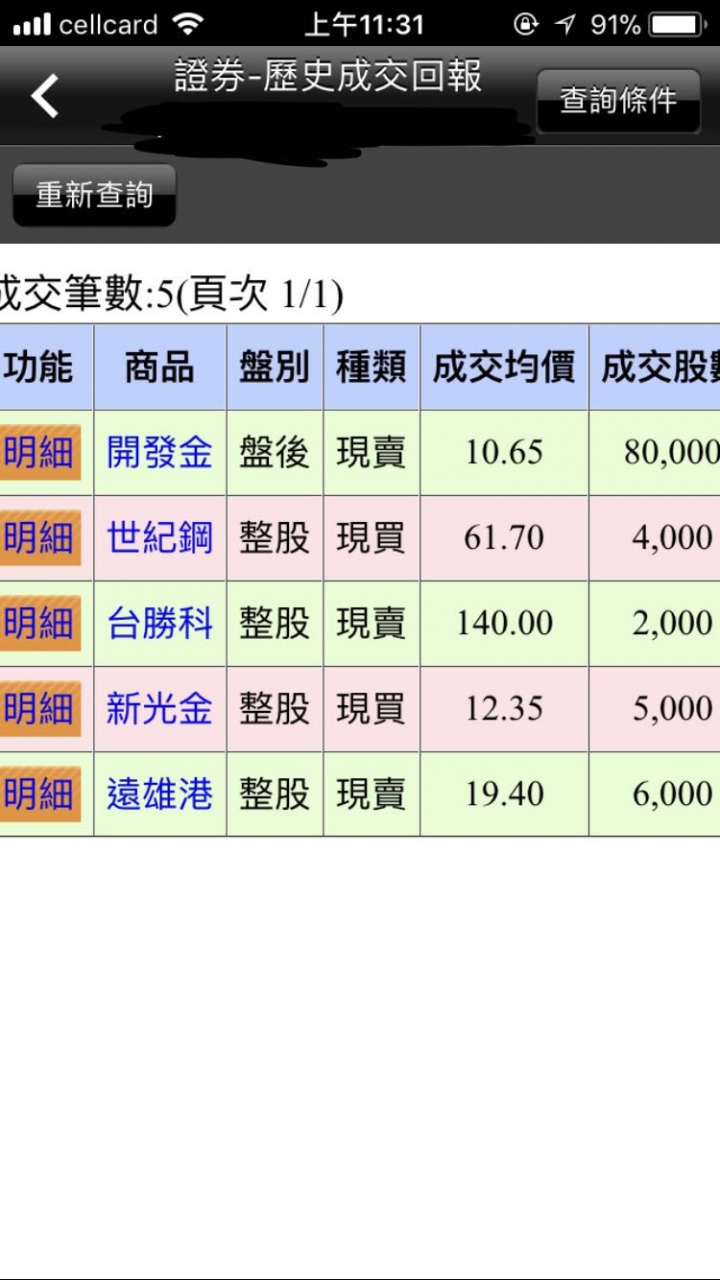
Task: Tap the Wi-Fi icon in status bar
Action: (187, 24)
